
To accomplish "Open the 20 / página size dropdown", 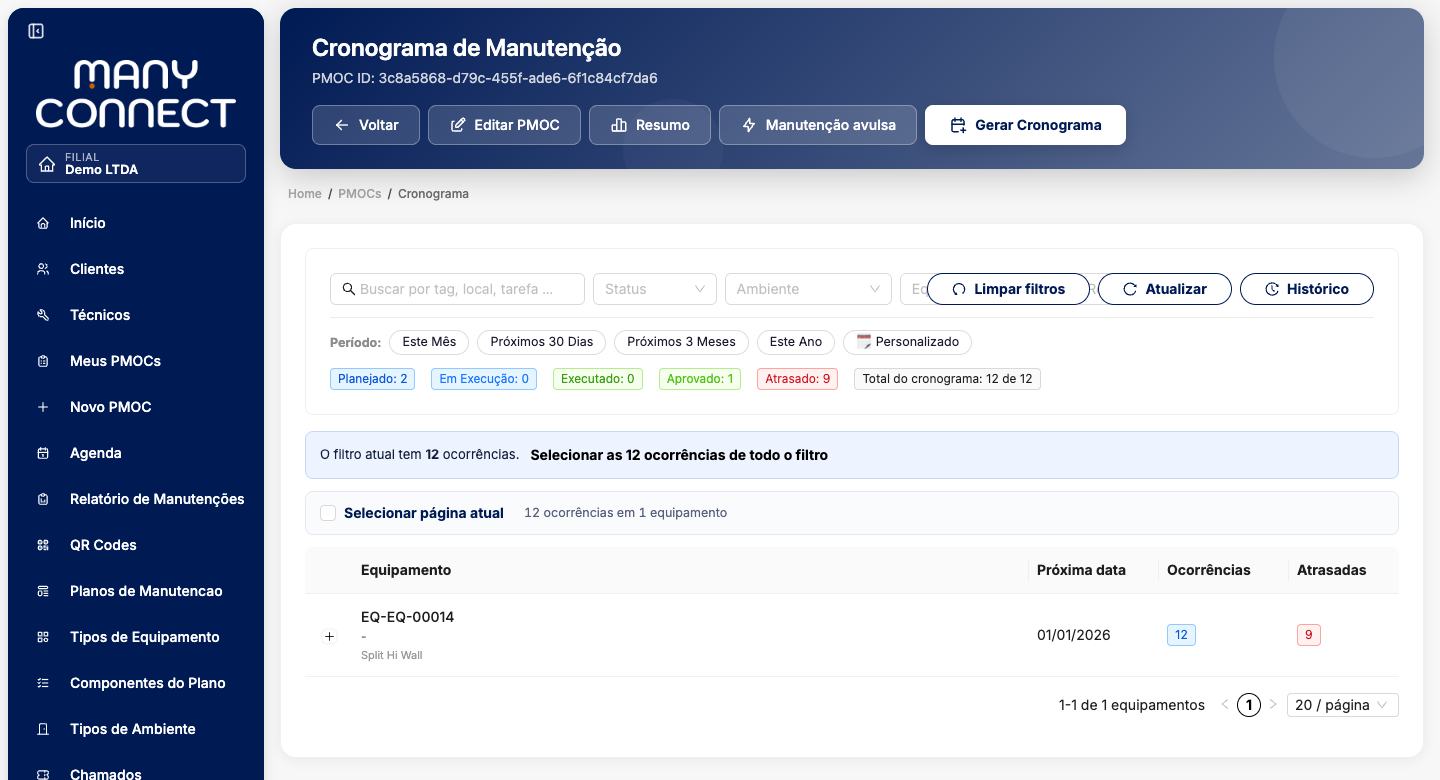I will (x=1343, y=705).
